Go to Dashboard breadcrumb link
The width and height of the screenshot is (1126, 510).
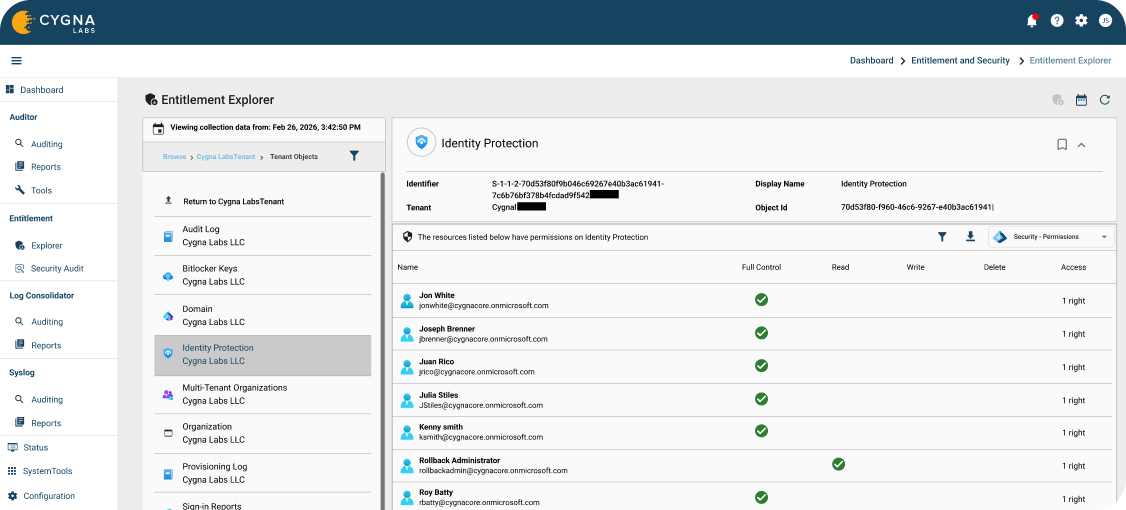871,61
